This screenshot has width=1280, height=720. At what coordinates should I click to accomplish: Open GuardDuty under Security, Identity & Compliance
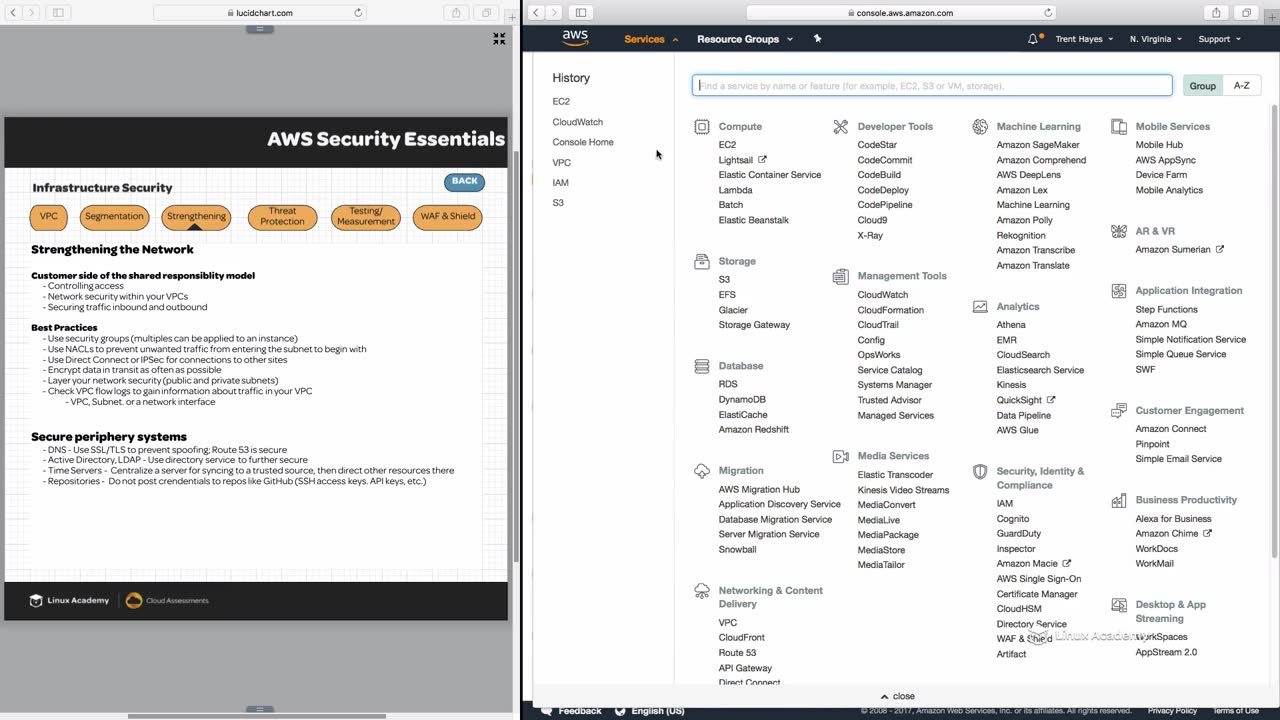(1019, 534)
